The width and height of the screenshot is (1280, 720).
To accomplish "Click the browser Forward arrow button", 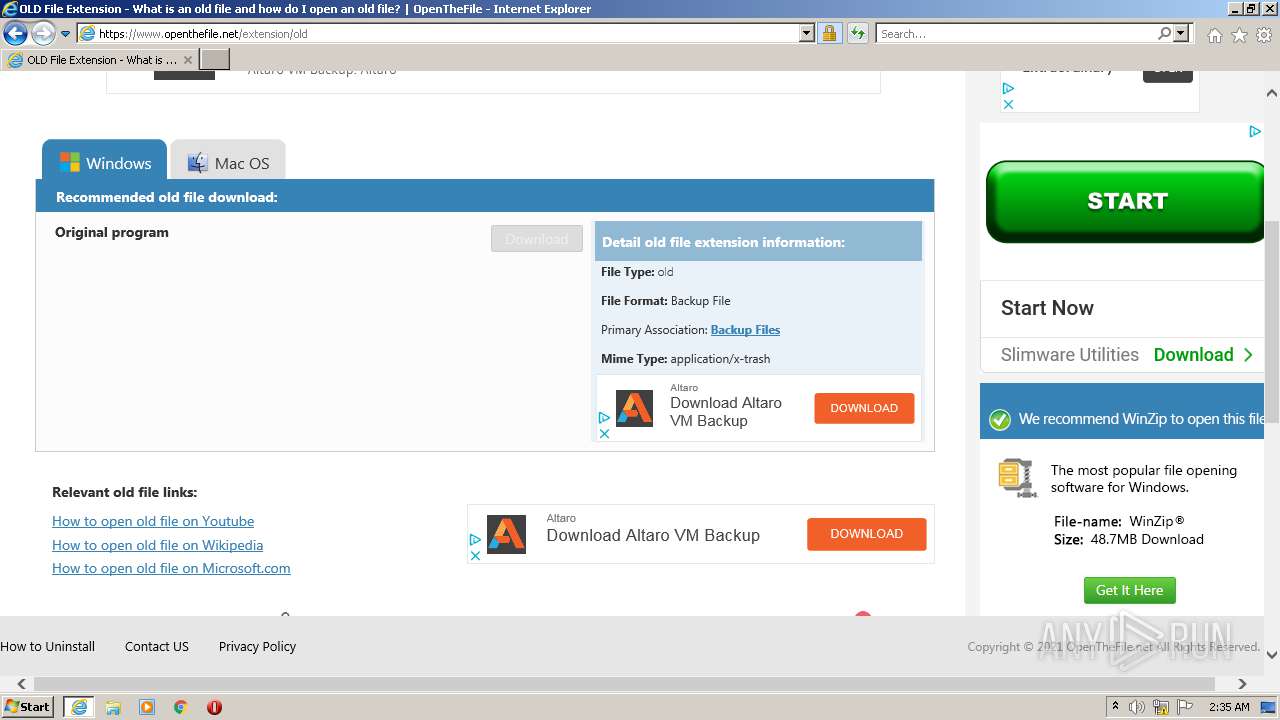I will [43, 34].
